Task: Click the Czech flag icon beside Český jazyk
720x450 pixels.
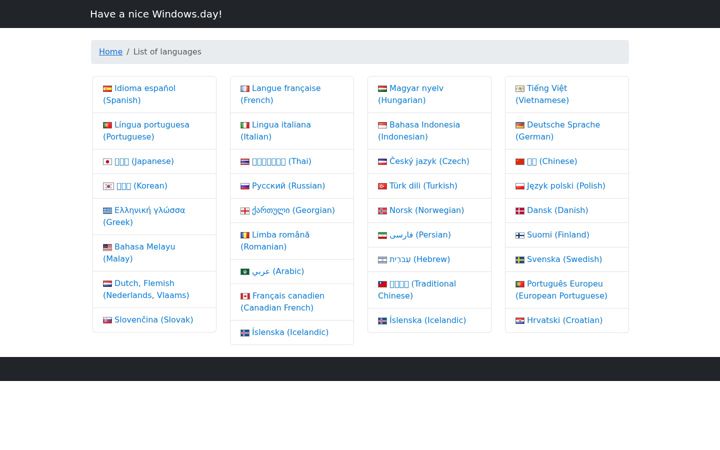Action: point(382,162)
